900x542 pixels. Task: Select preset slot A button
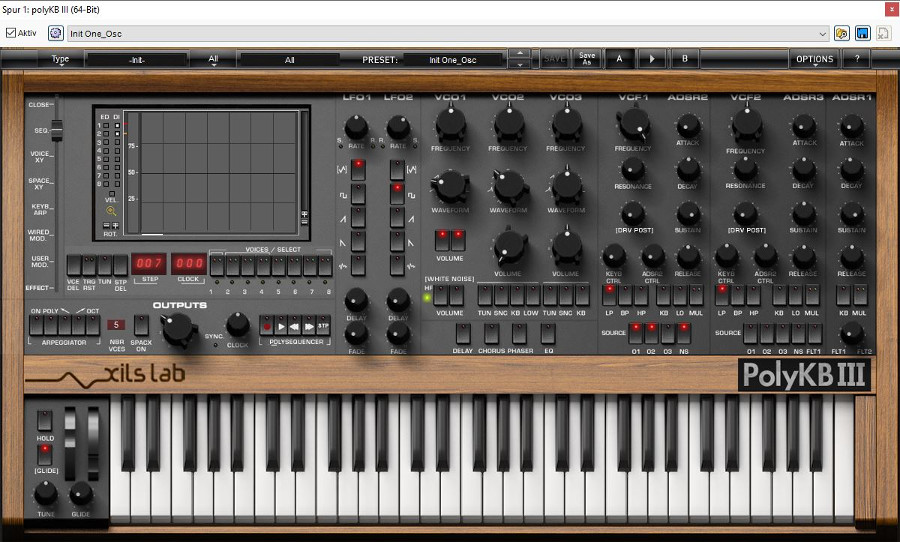(x=619, y=59)
